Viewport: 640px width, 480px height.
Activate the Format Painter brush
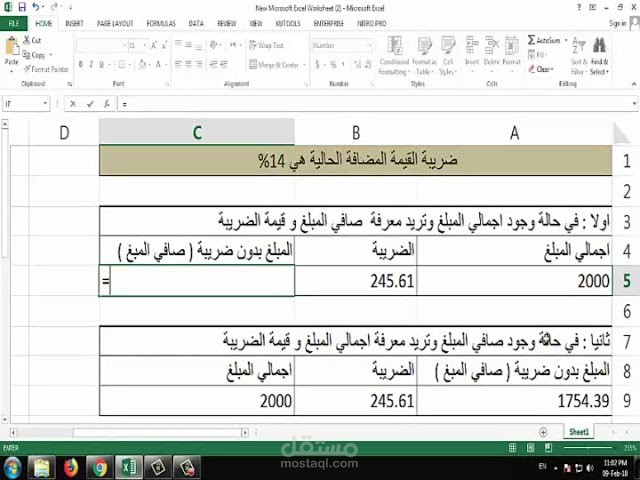tap(27, 69)
